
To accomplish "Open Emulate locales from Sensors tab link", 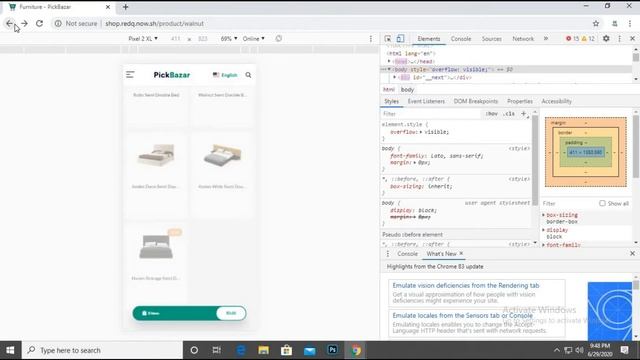I will [462, 316].
